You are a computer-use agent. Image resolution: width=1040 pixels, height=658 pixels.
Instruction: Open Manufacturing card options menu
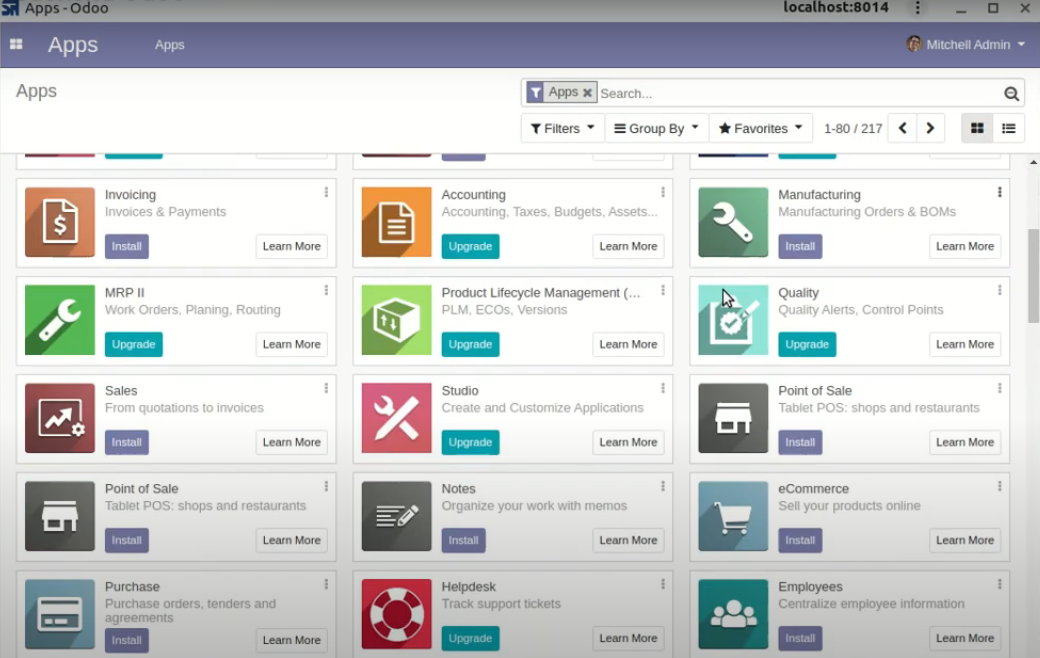click(x=1000, y=192)
